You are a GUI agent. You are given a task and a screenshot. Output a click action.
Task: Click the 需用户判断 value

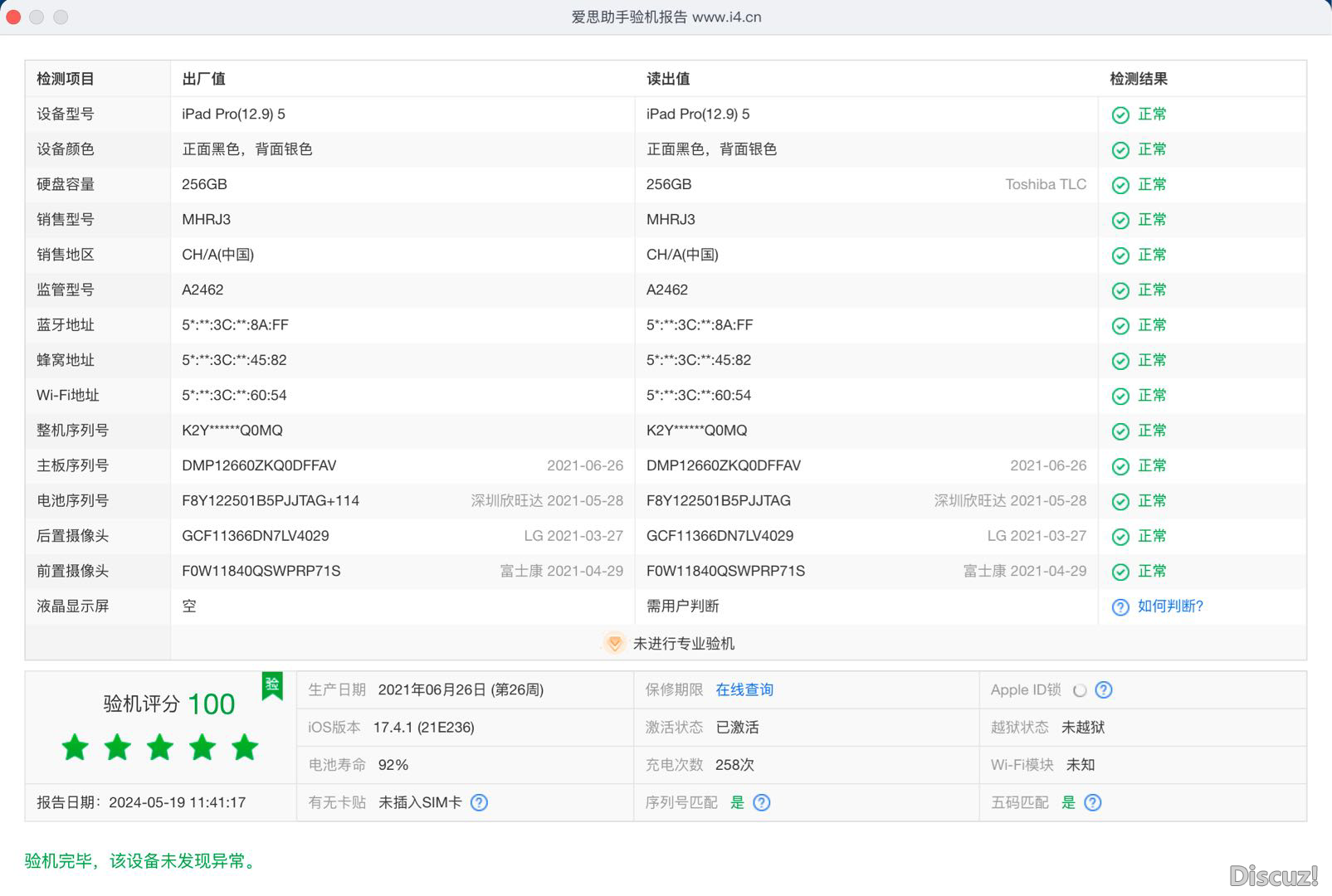[x=682, y=606]
